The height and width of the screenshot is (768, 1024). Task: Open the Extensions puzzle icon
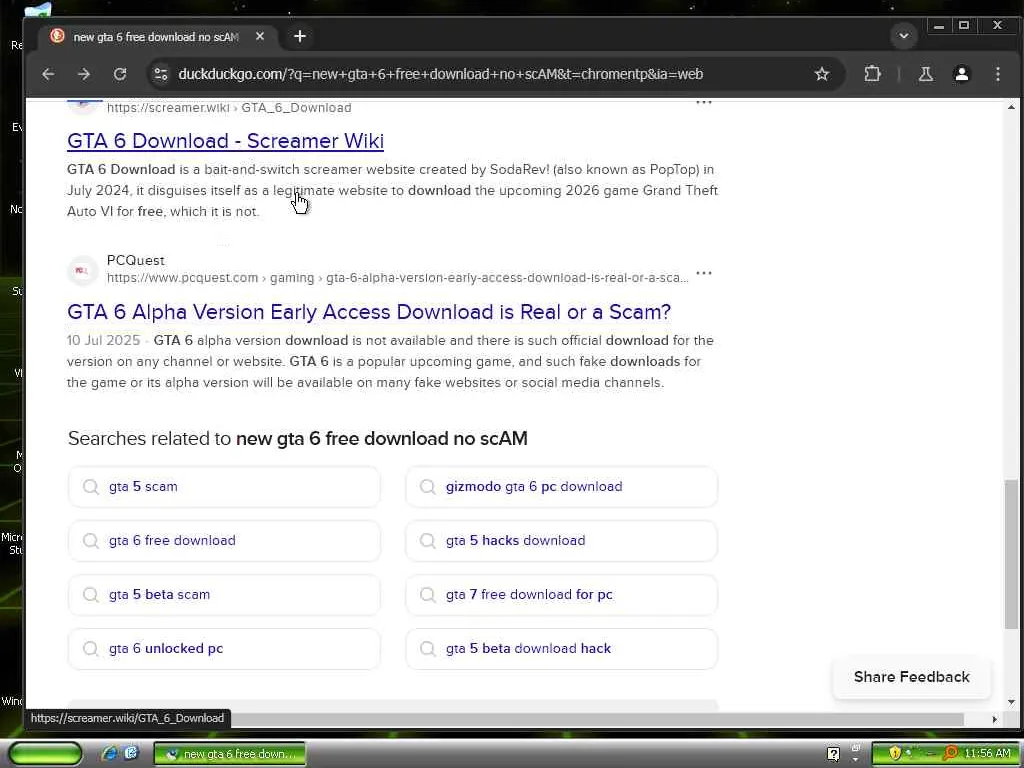click(872, 74)
